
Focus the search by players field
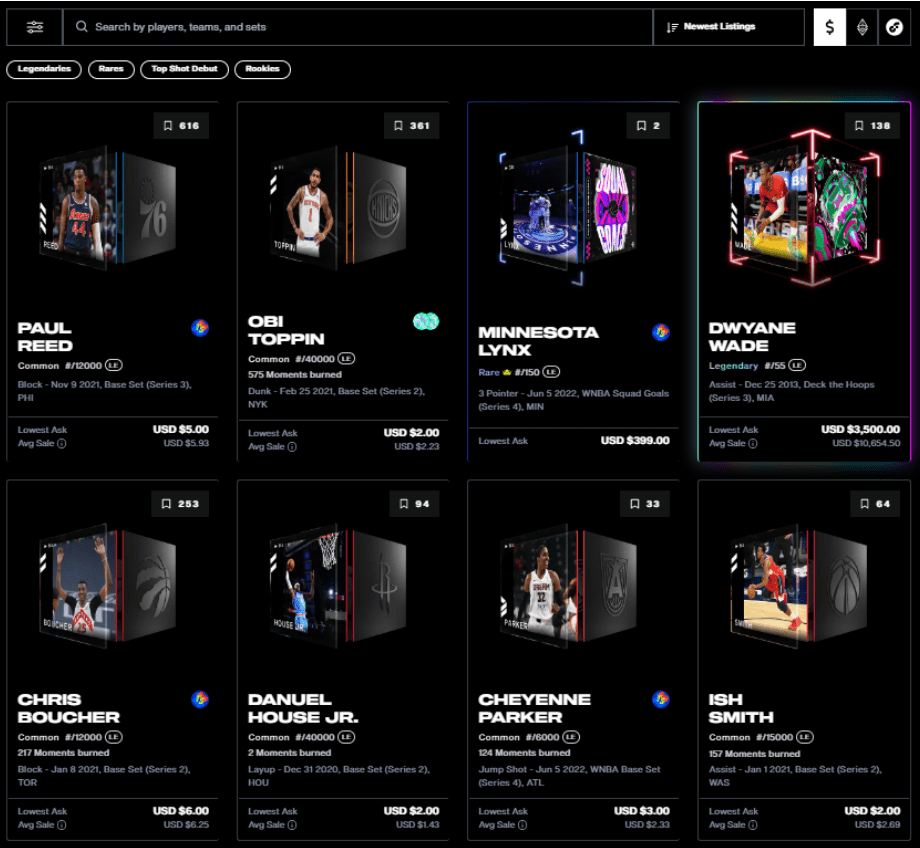[x=357, y=27]
